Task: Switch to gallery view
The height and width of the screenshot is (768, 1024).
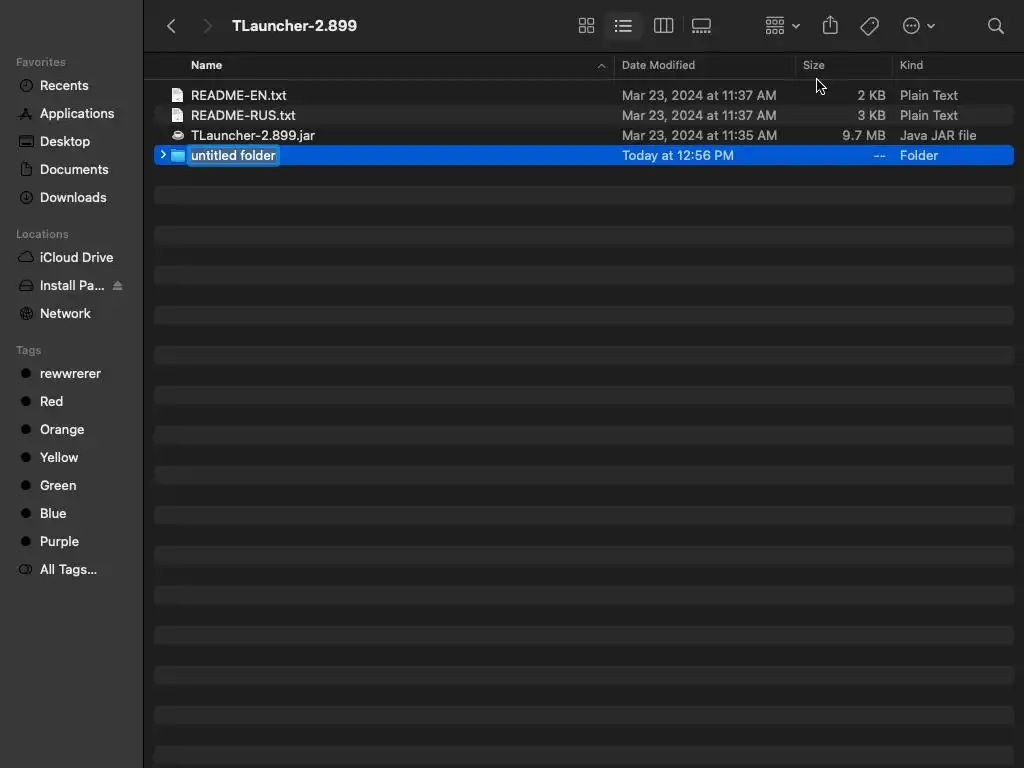Action: [x=701, y=26]
